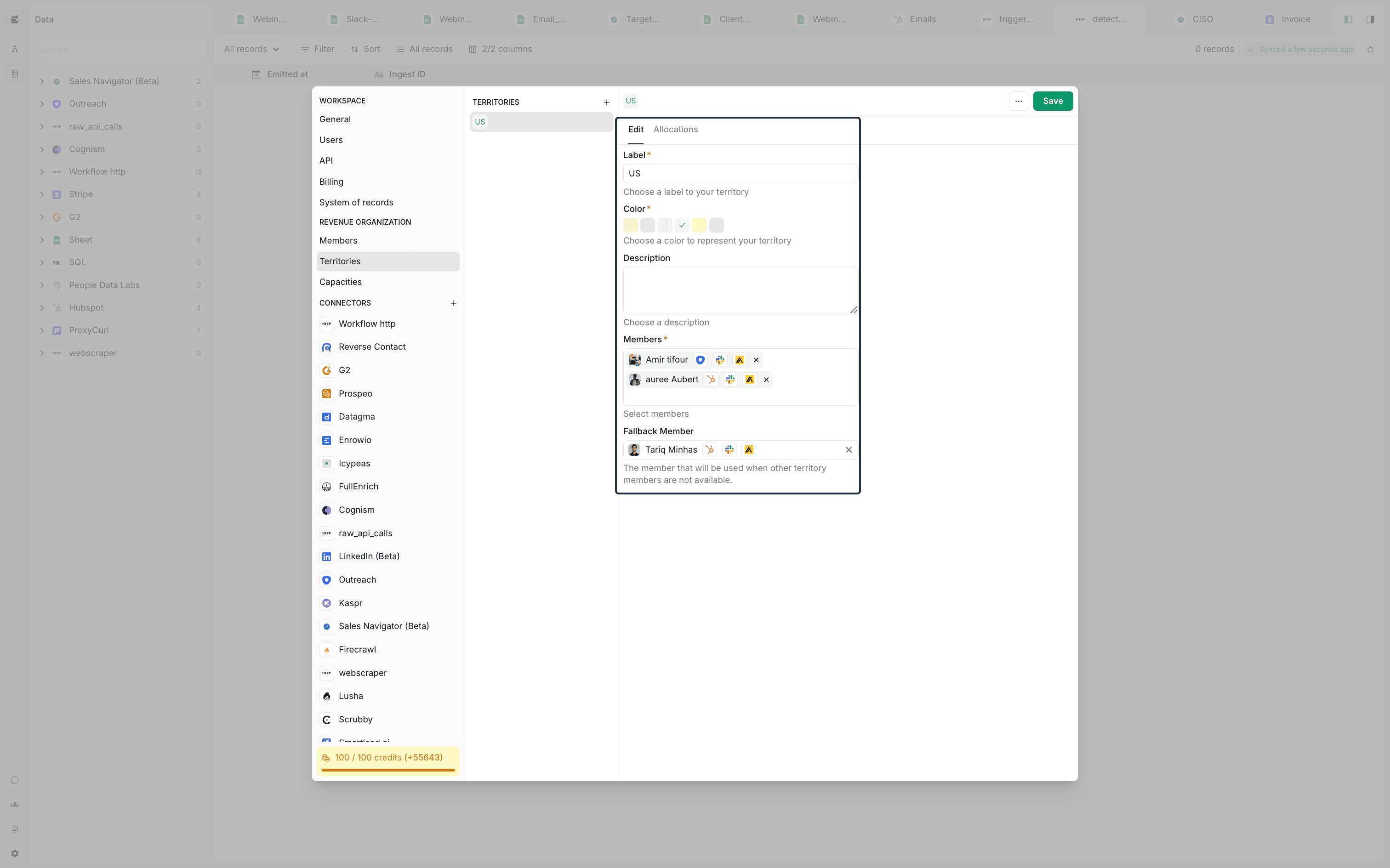Click Filter in background toolbar

[x=318, y=49]
